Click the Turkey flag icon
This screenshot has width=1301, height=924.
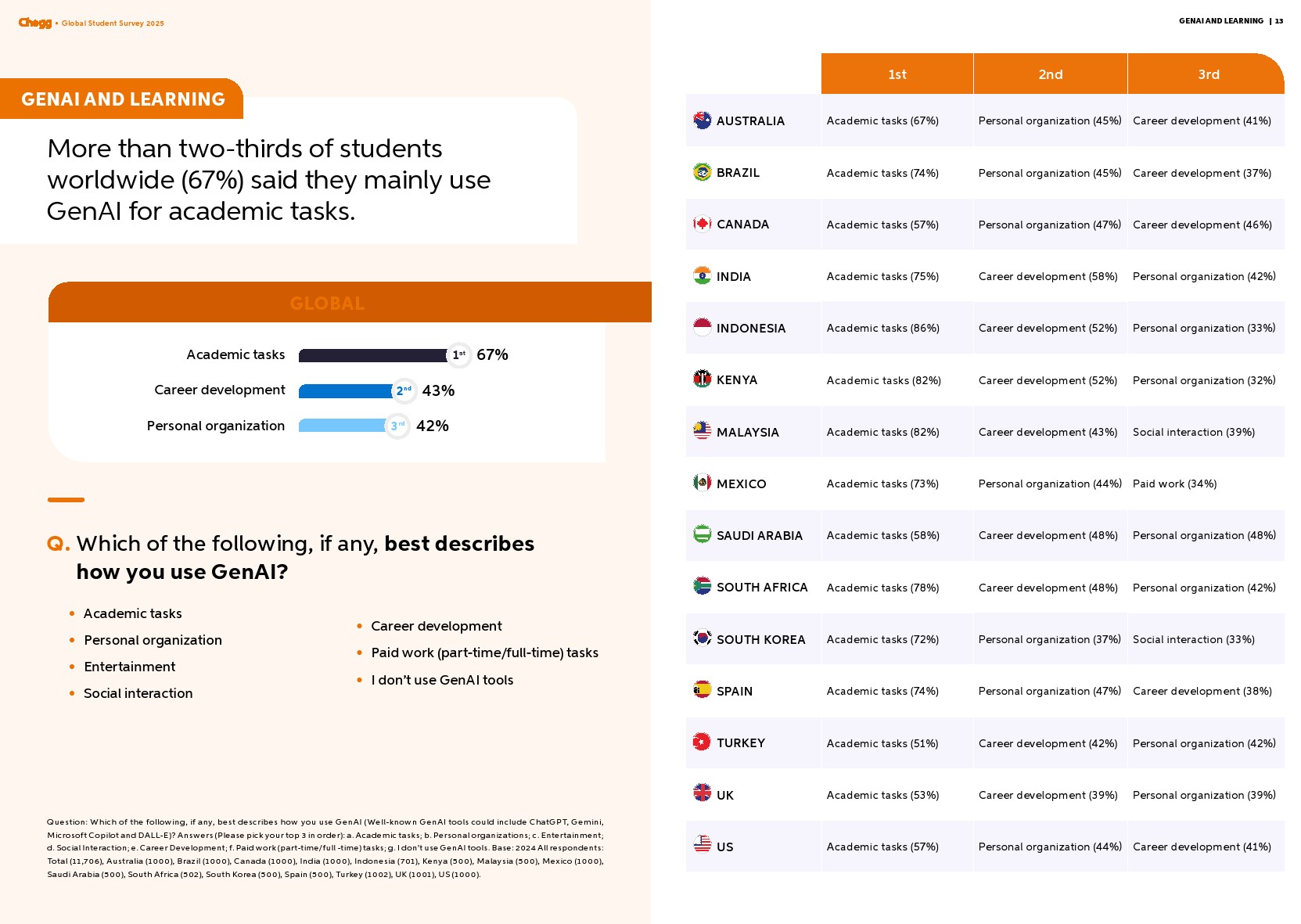[x=702, y=742]
